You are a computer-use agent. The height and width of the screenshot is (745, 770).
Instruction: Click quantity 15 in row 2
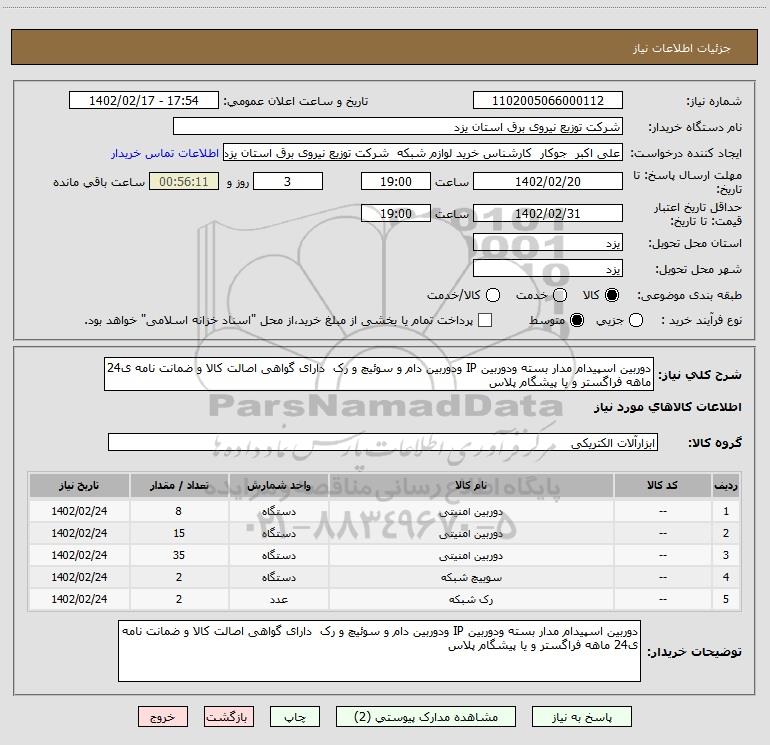coord(179,534)
